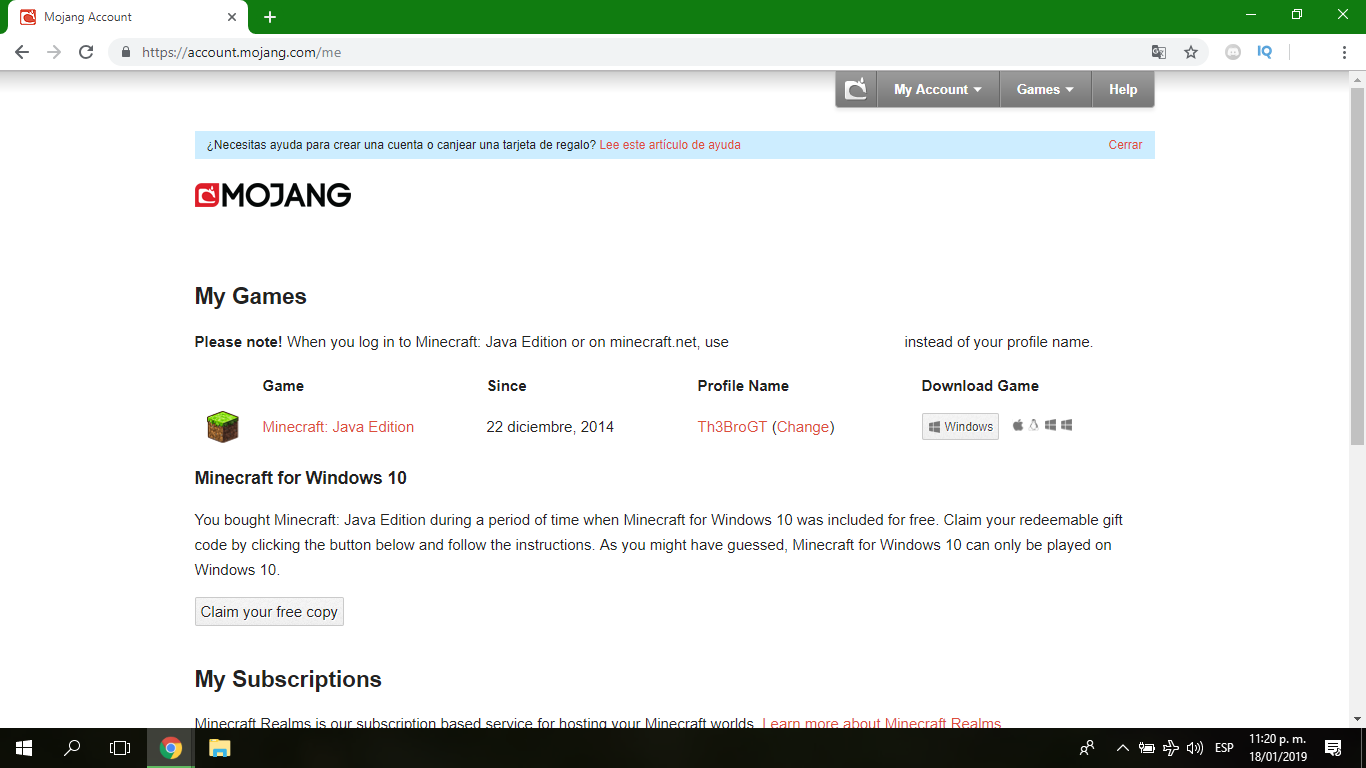This screenshot has height=768, width=1366.
Task: Click the 'My Subscriptions' heading
Action: pos(288,680)
